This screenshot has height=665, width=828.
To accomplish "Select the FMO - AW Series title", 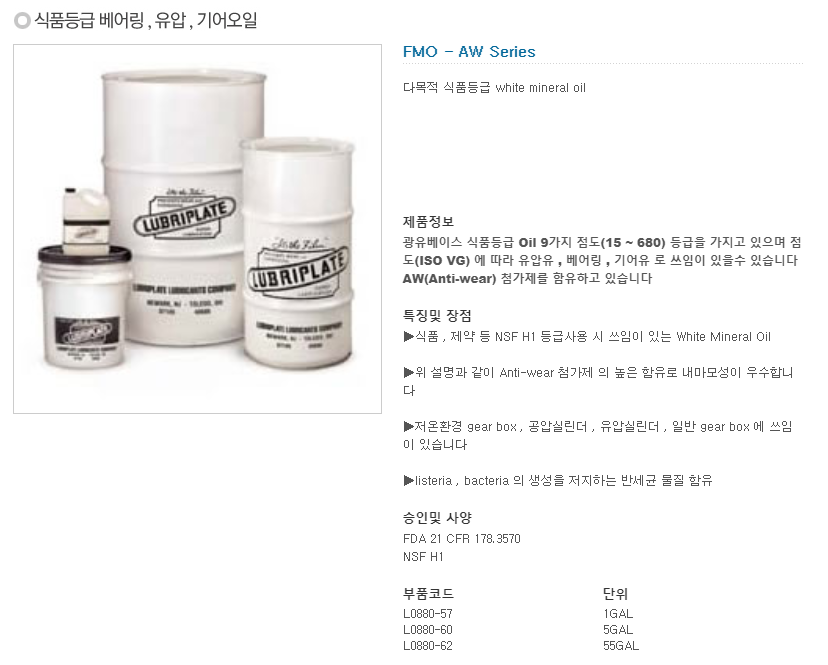I will [469, 52].
